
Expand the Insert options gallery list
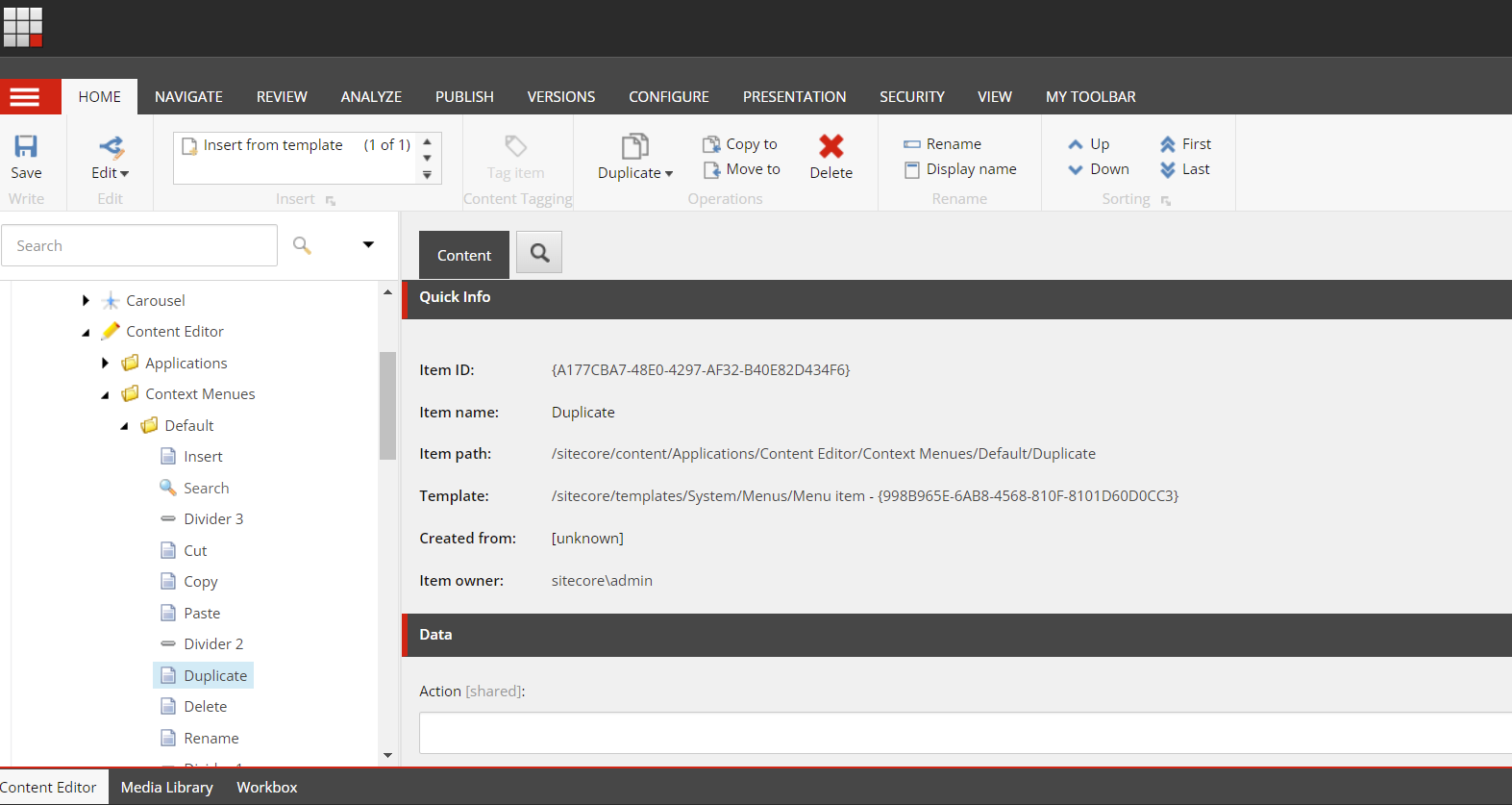click(x=428, y=175)
